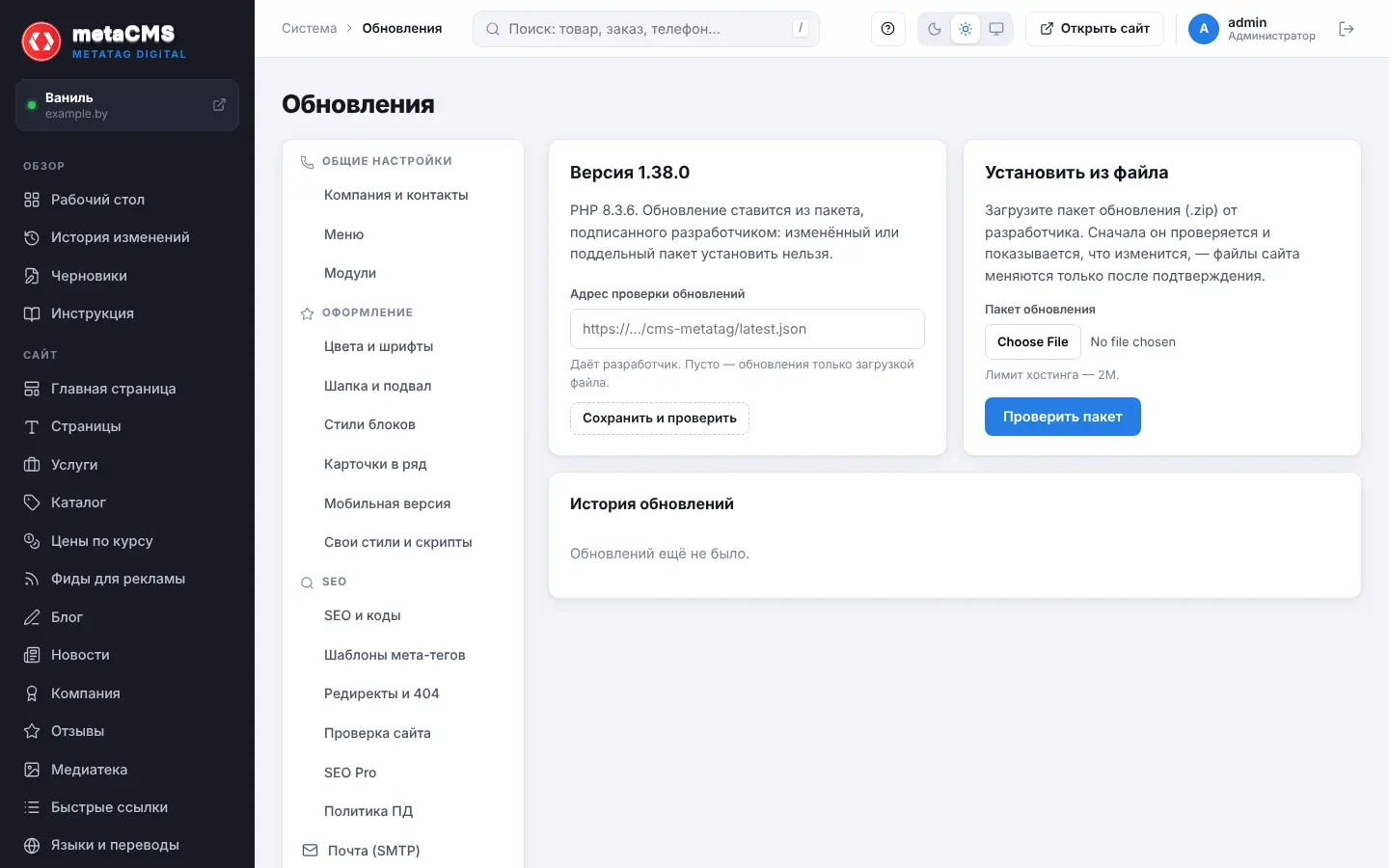Viewport: 1389px width, 868px height.
Task: Click the Сохранить и проверить button
Action: pos(660,418)
